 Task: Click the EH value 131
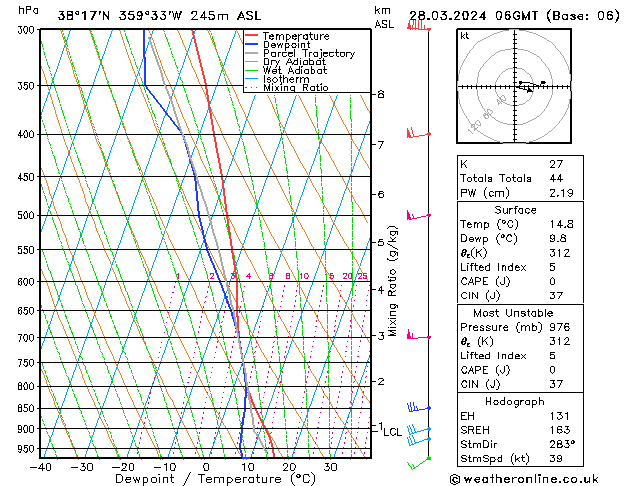tap(560, 416)
